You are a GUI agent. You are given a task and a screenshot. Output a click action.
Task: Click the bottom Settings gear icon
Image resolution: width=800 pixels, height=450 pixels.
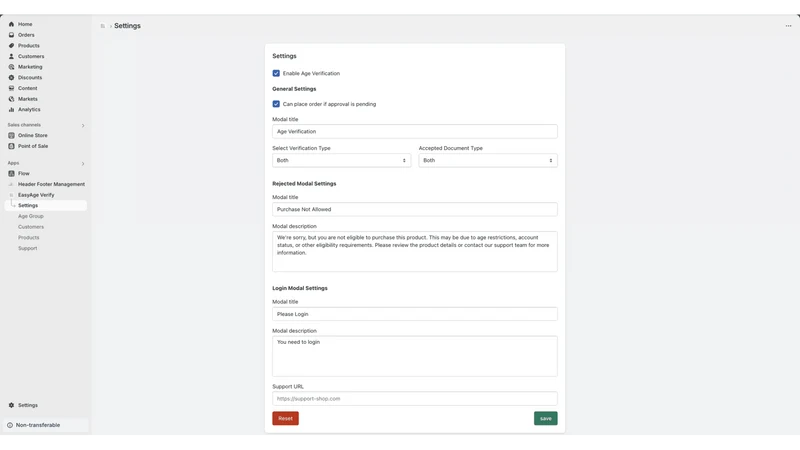11,405
